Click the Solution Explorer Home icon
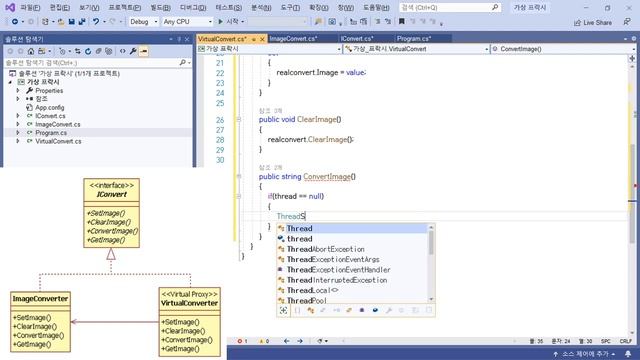This screenshot has width=640, height=360. click(x=31, y=51)
